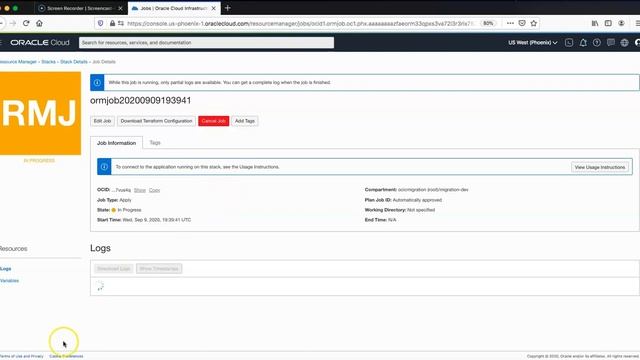Open the US West (Phoenix) region dropdown
This screenshot has width=640, height=360.
533,42
